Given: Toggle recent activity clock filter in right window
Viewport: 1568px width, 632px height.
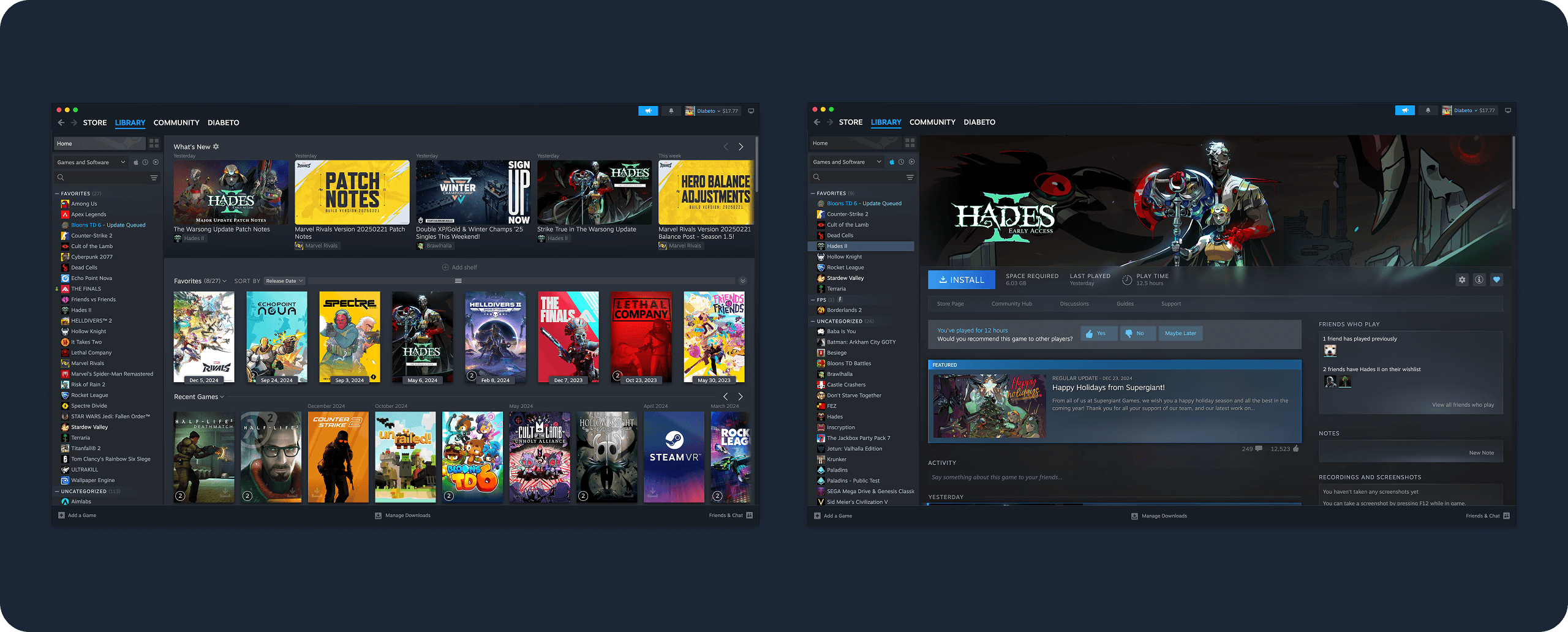Looking at the screenshot, I should (x=902, y=162).
